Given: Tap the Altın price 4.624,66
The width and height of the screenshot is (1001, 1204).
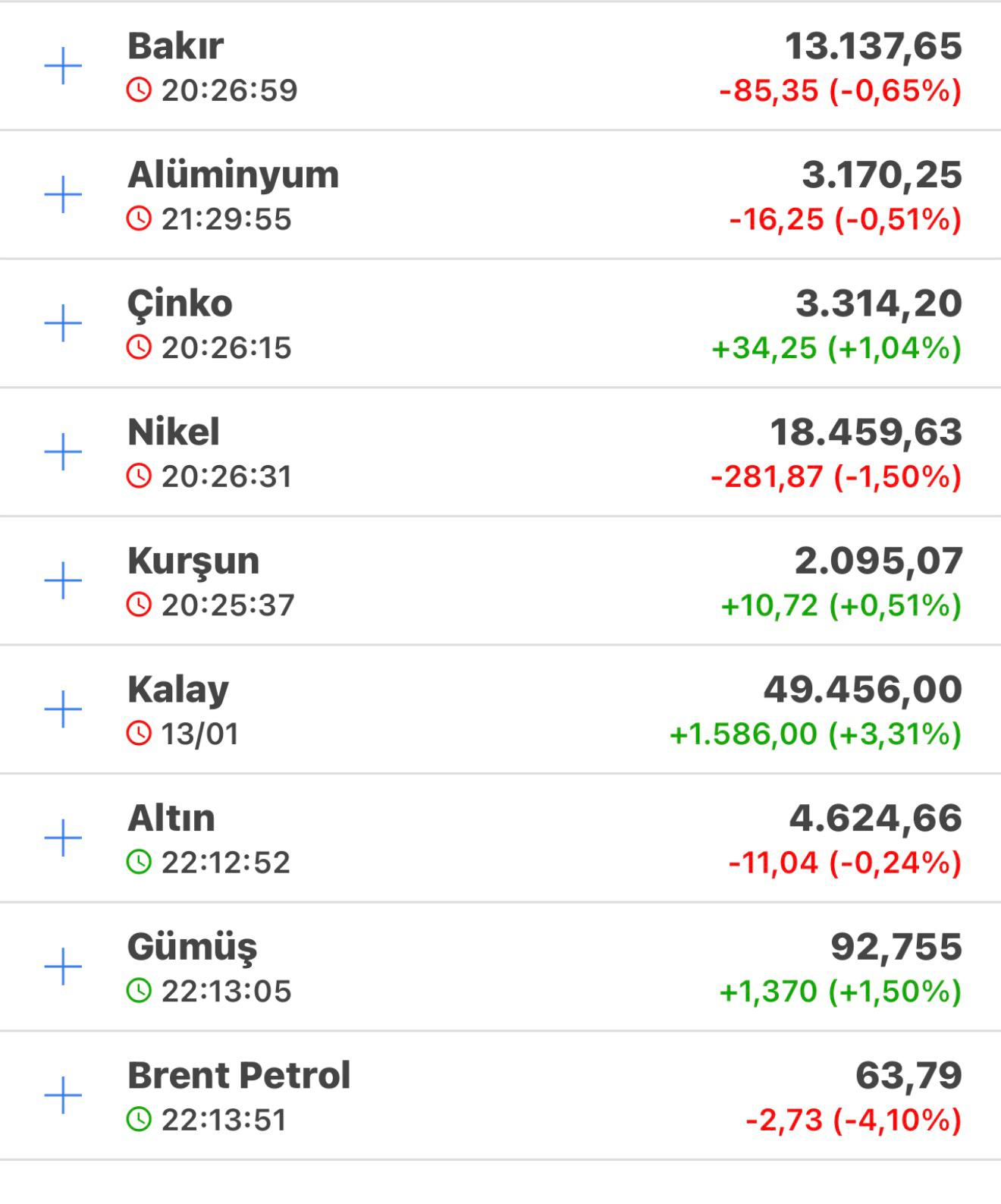Looking at the screenshot, I should (x=875, y=818).
